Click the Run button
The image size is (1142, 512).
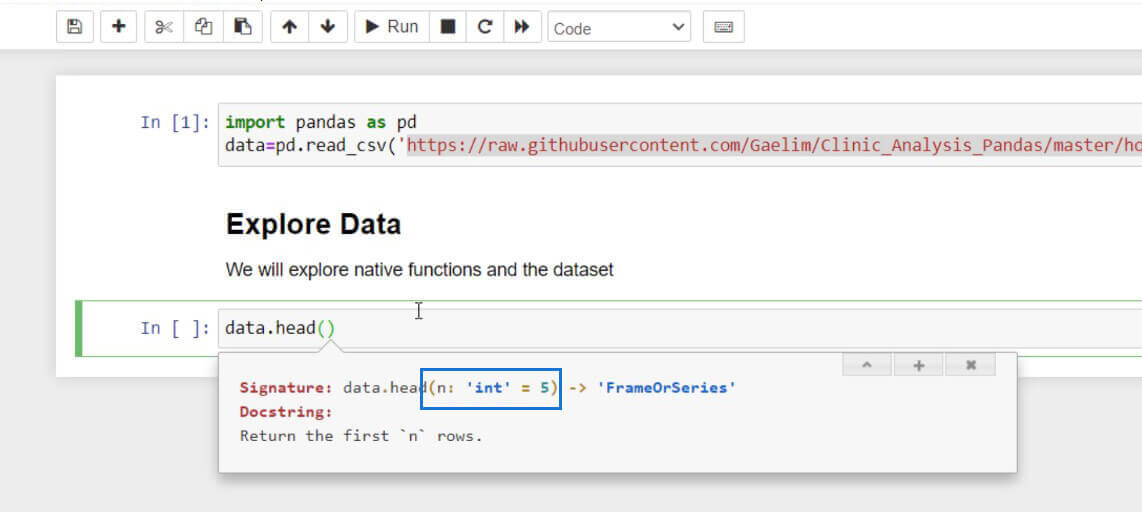click(x=392, y=27)
